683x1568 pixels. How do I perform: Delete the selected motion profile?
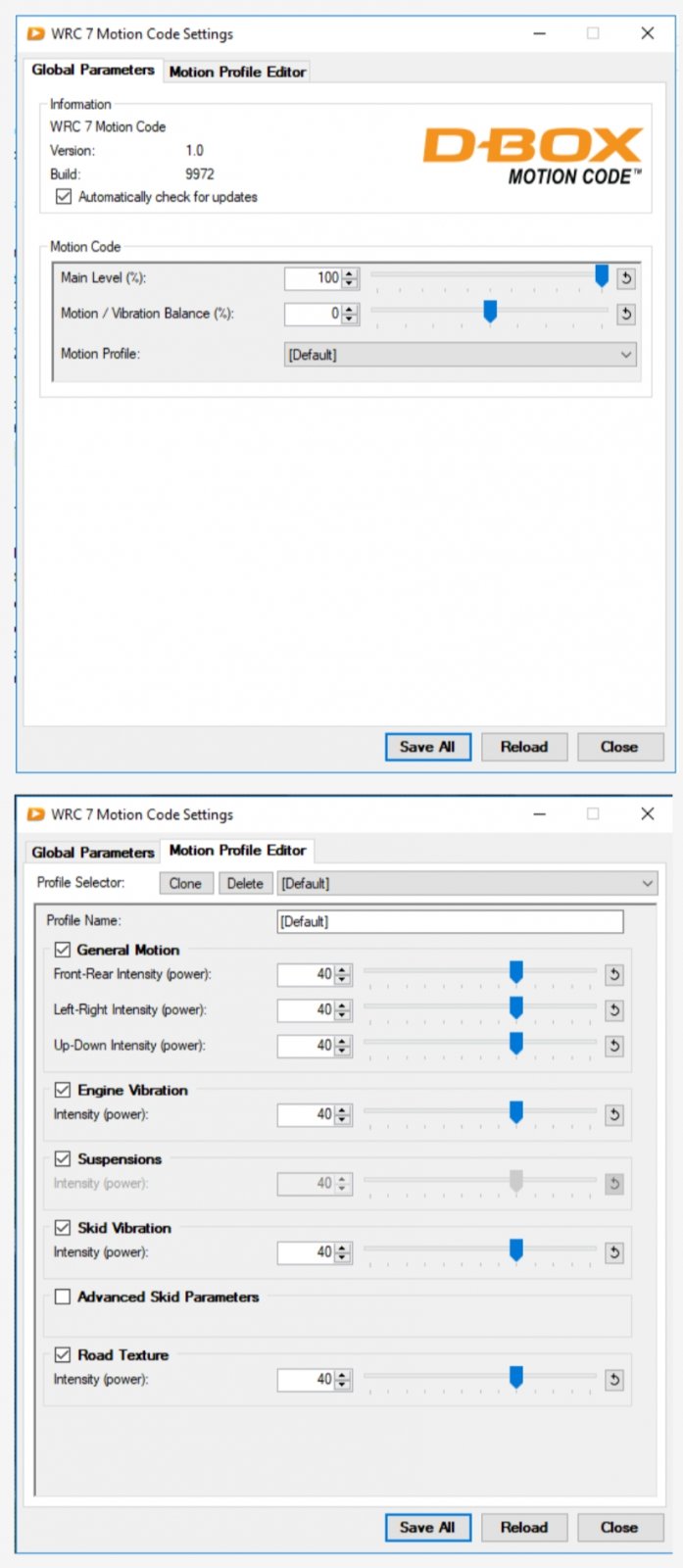click(245, 883)
